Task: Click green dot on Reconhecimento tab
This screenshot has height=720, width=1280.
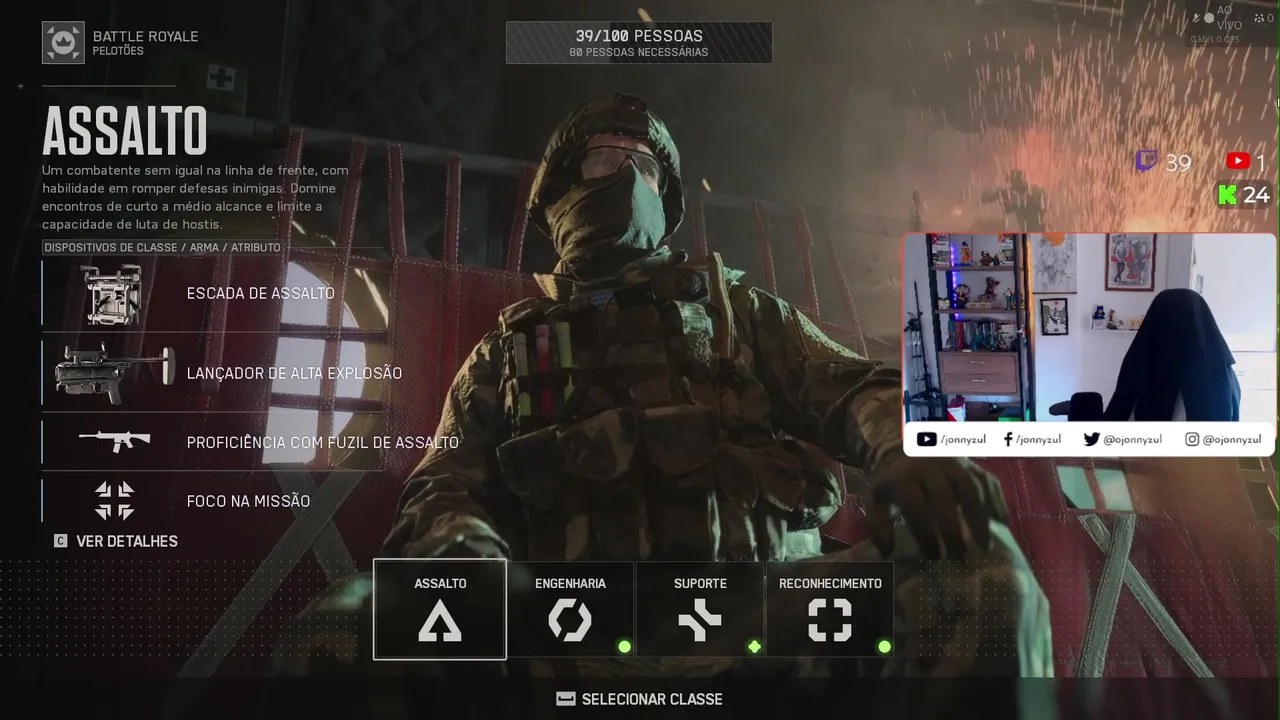Action: click(x=884, y=647)
